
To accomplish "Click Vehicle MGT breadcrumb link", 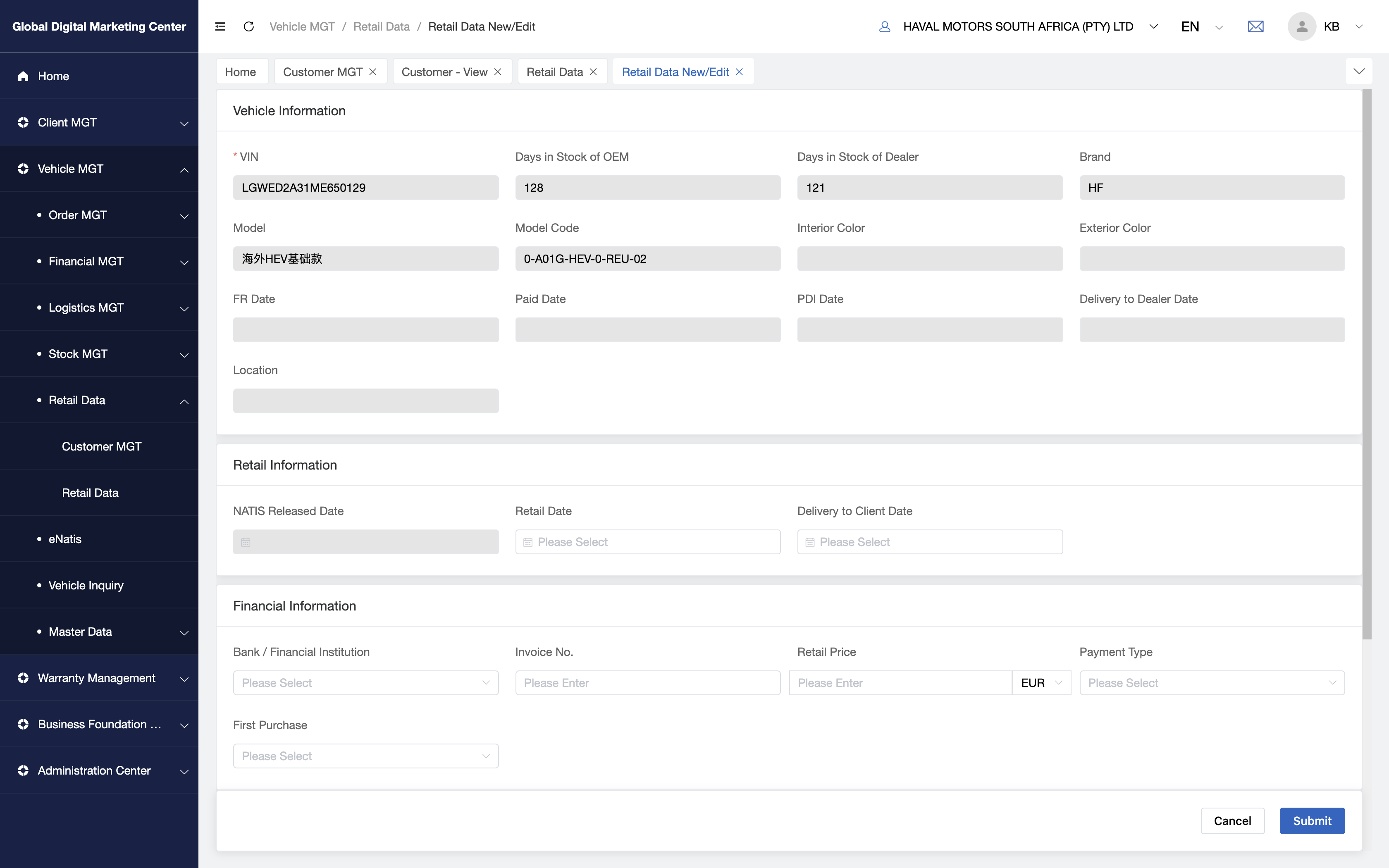I will (x=302, y=26).
